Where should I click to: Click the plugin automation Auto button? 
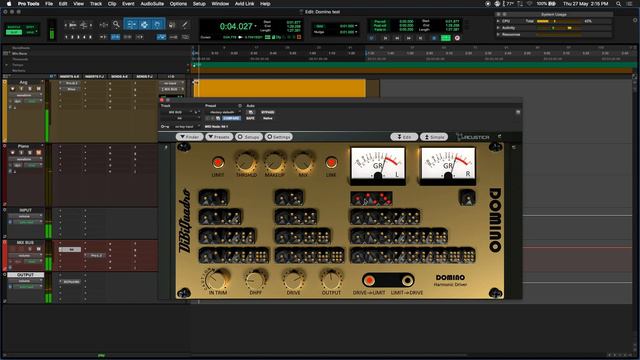click(251, 112)
